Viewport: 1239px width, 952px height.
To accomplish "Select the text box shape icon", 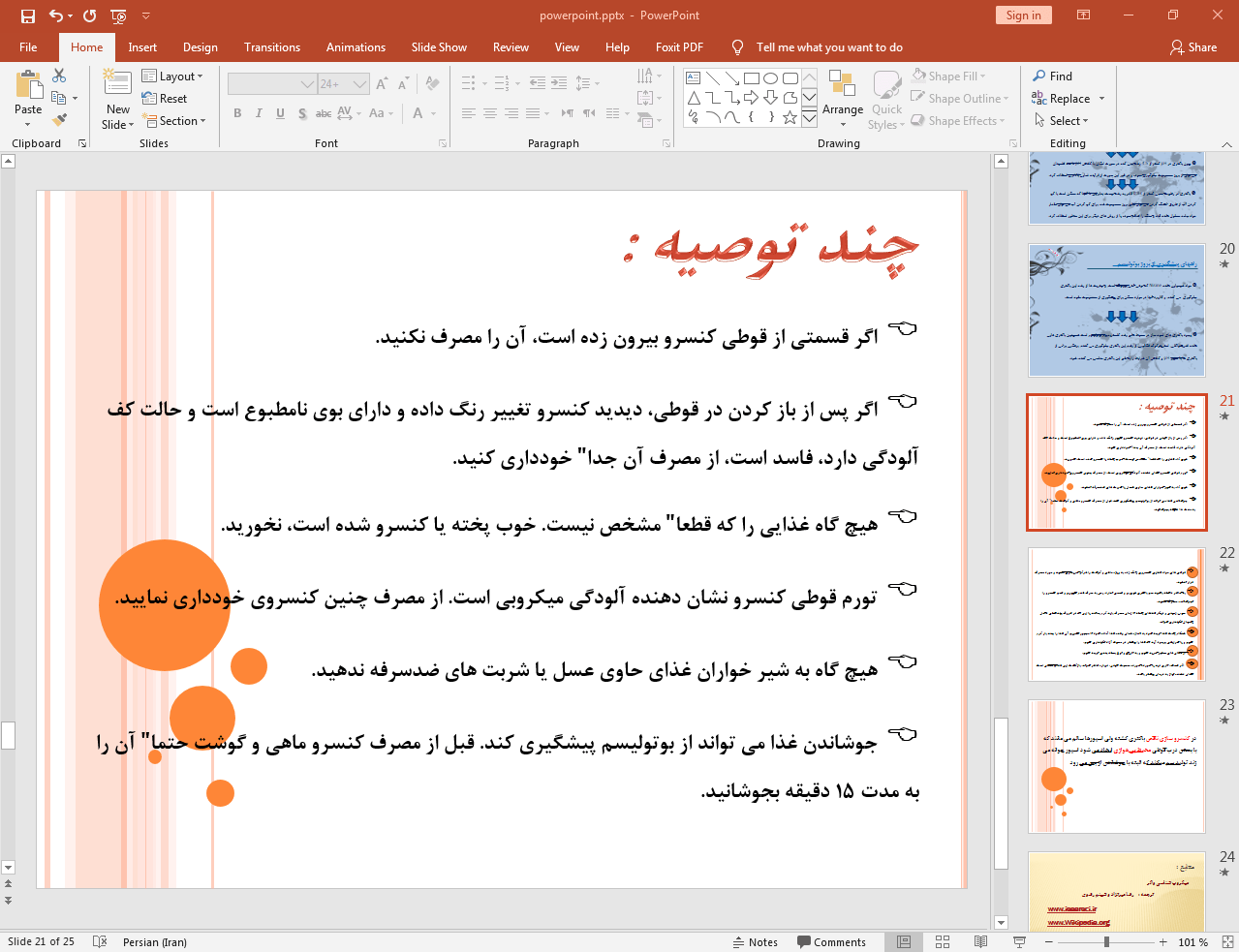I will point(693,78).
